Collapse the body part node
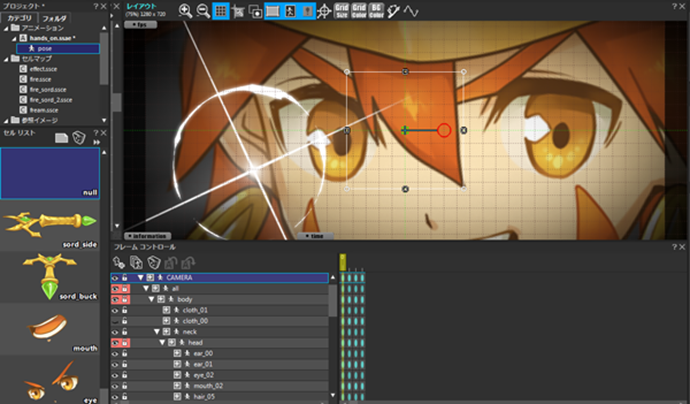Image resolution: width=690 pixels, height=404 pixels. [x=151, y=299]
